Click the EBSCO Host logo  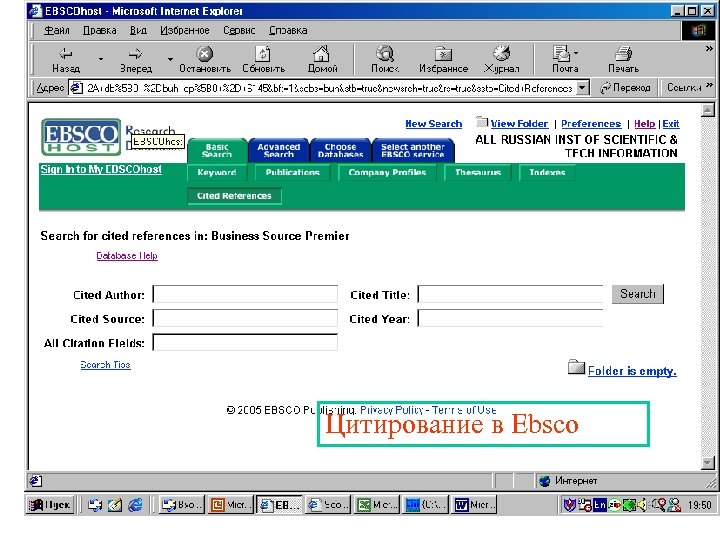click(81, 137)
